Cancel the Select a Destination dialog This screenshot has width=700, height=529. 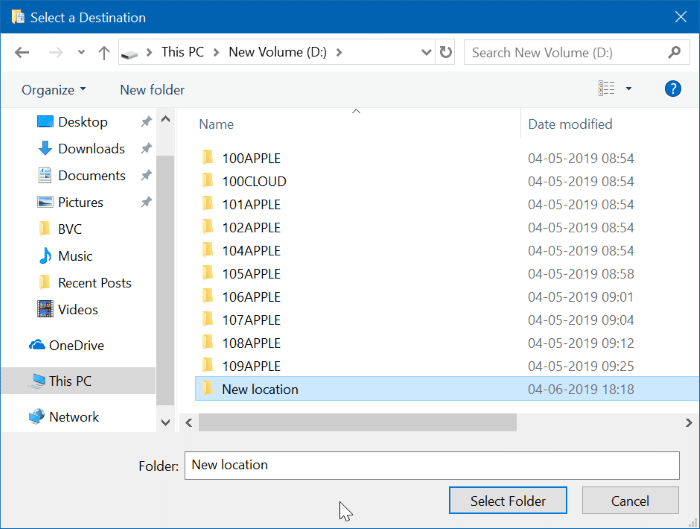pos(630,501)
